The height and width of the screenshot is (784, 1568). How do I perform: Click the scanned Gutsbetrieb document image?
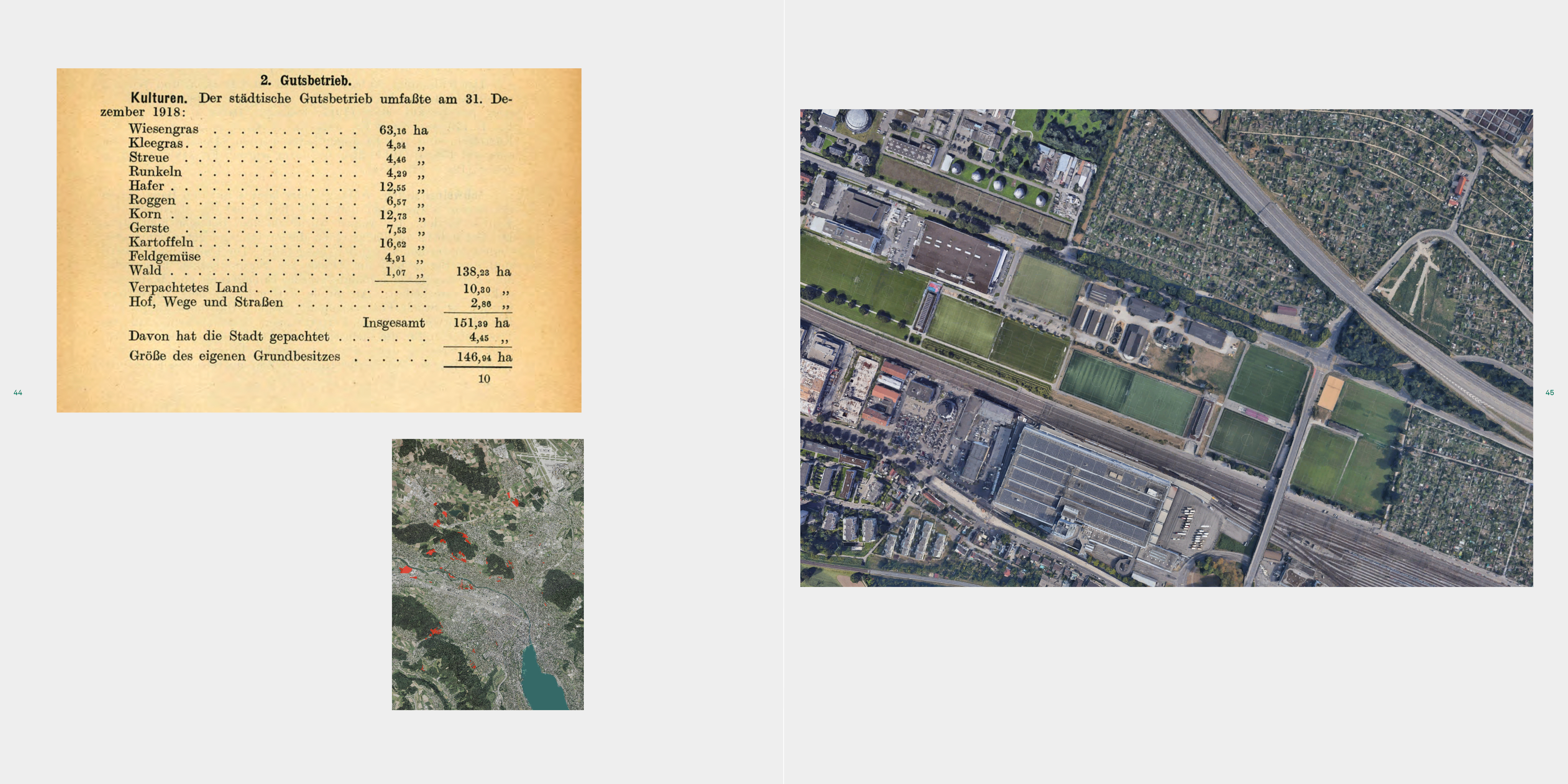click(x=319, y=240)
